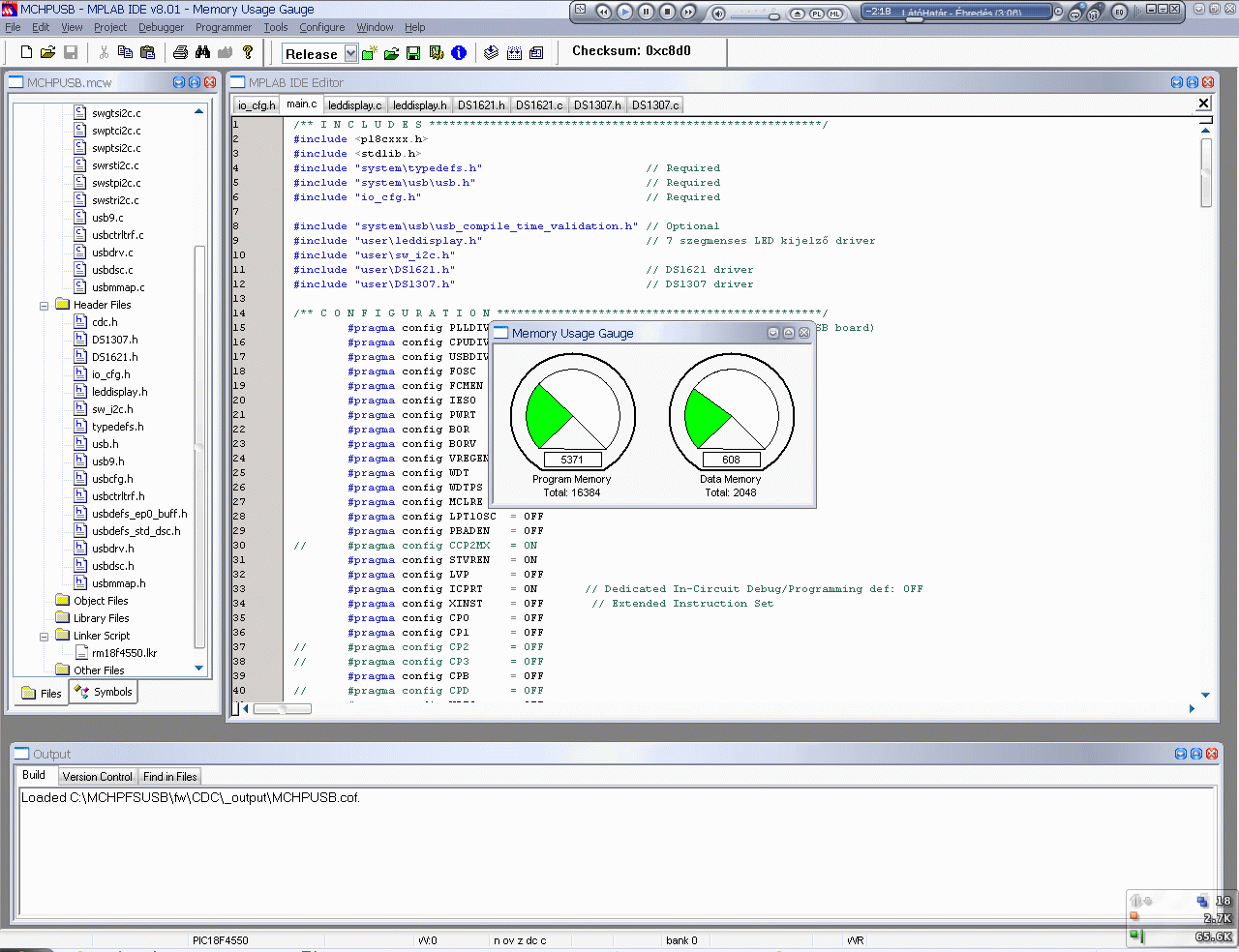
Task: Open the Release build configuration dropdown
Action: pos(350,53)
